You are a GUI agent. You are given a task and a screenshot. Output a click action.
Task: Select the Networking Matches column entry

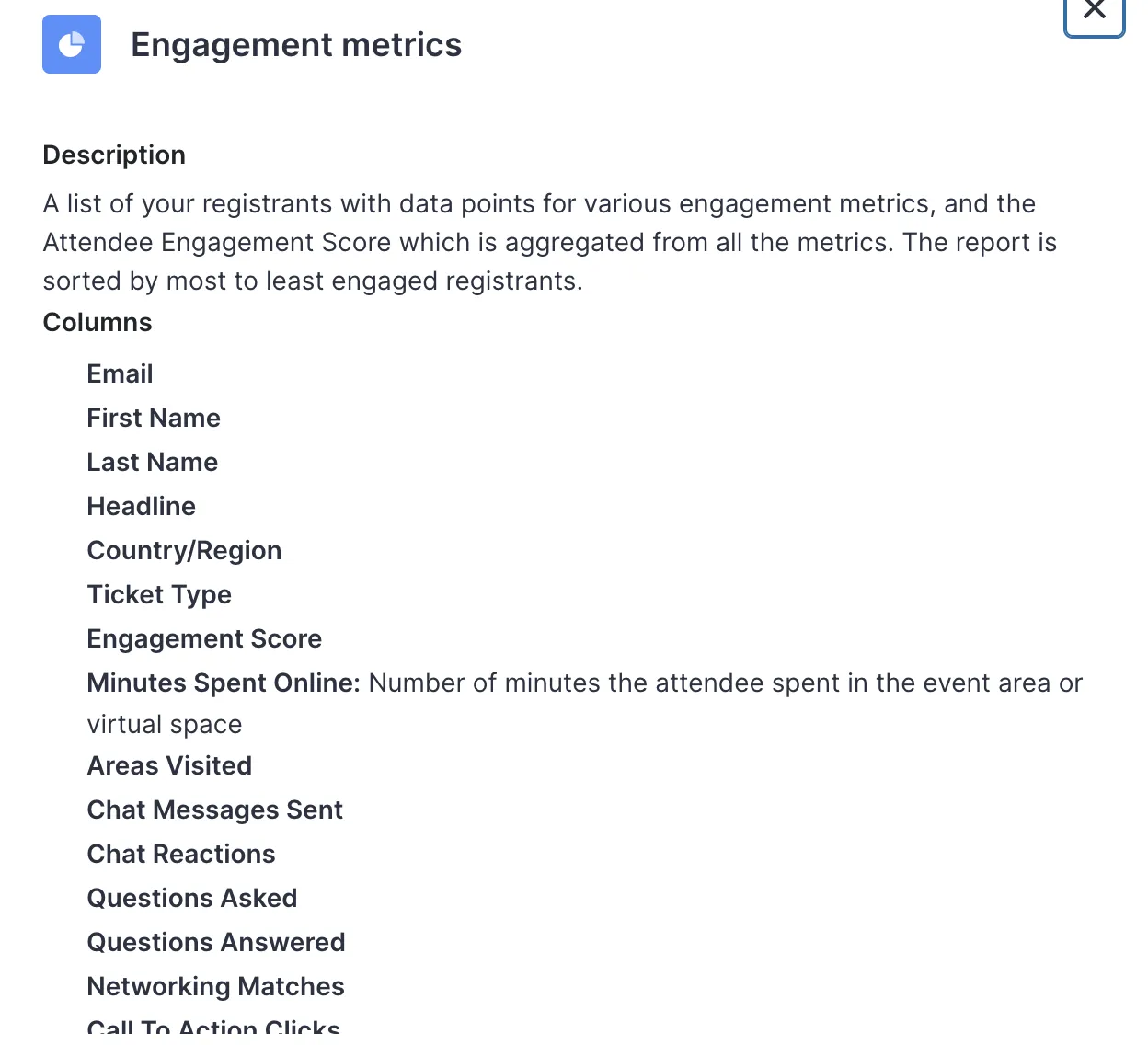click(215, 986)
